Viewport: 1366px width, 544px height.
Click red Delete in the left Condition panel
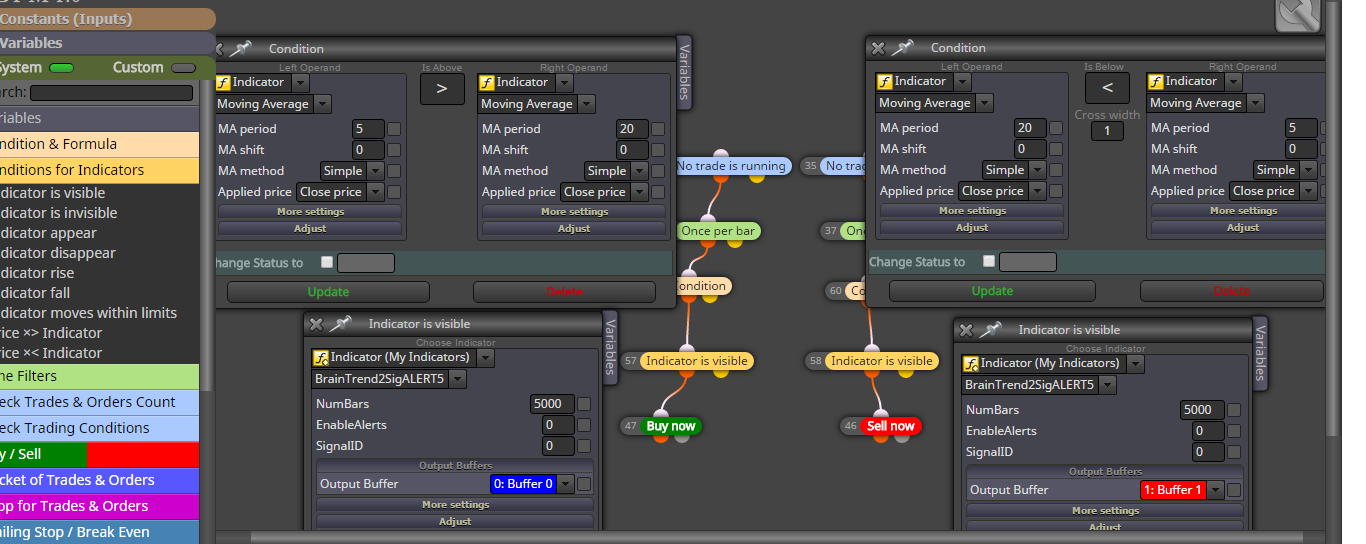point(564,292)
